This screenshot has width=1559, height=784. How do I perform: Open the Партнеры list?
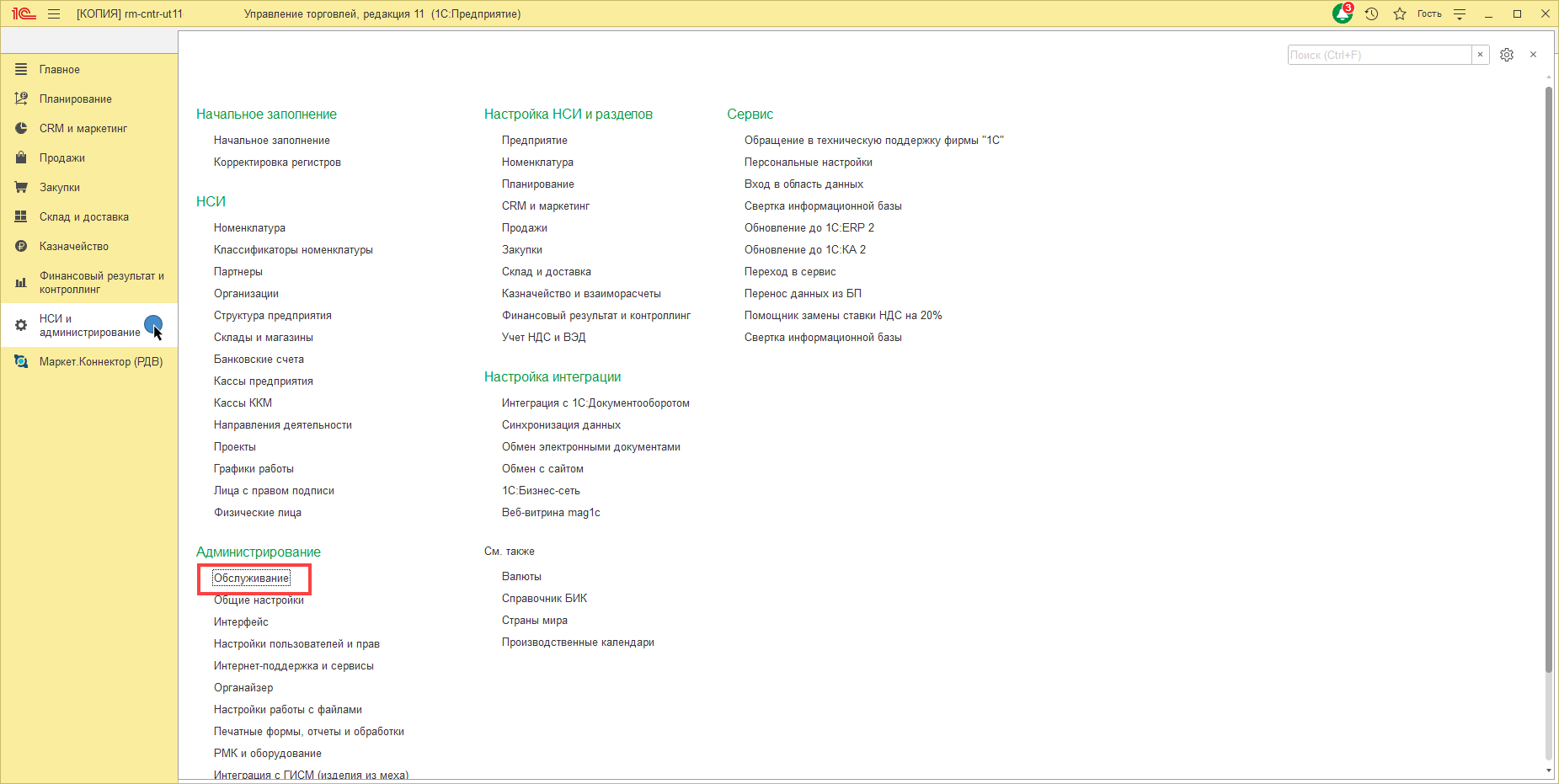tap(238, 272)
